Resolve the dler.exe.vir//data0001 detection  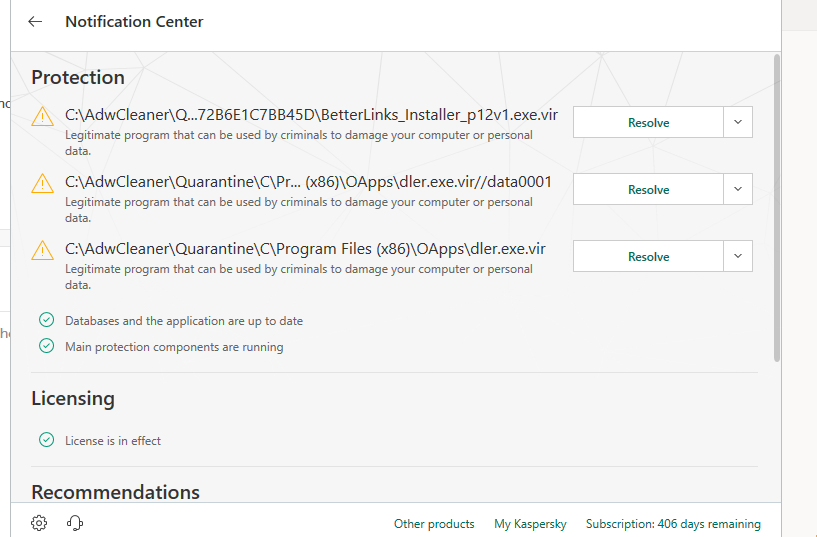point(648,189)
